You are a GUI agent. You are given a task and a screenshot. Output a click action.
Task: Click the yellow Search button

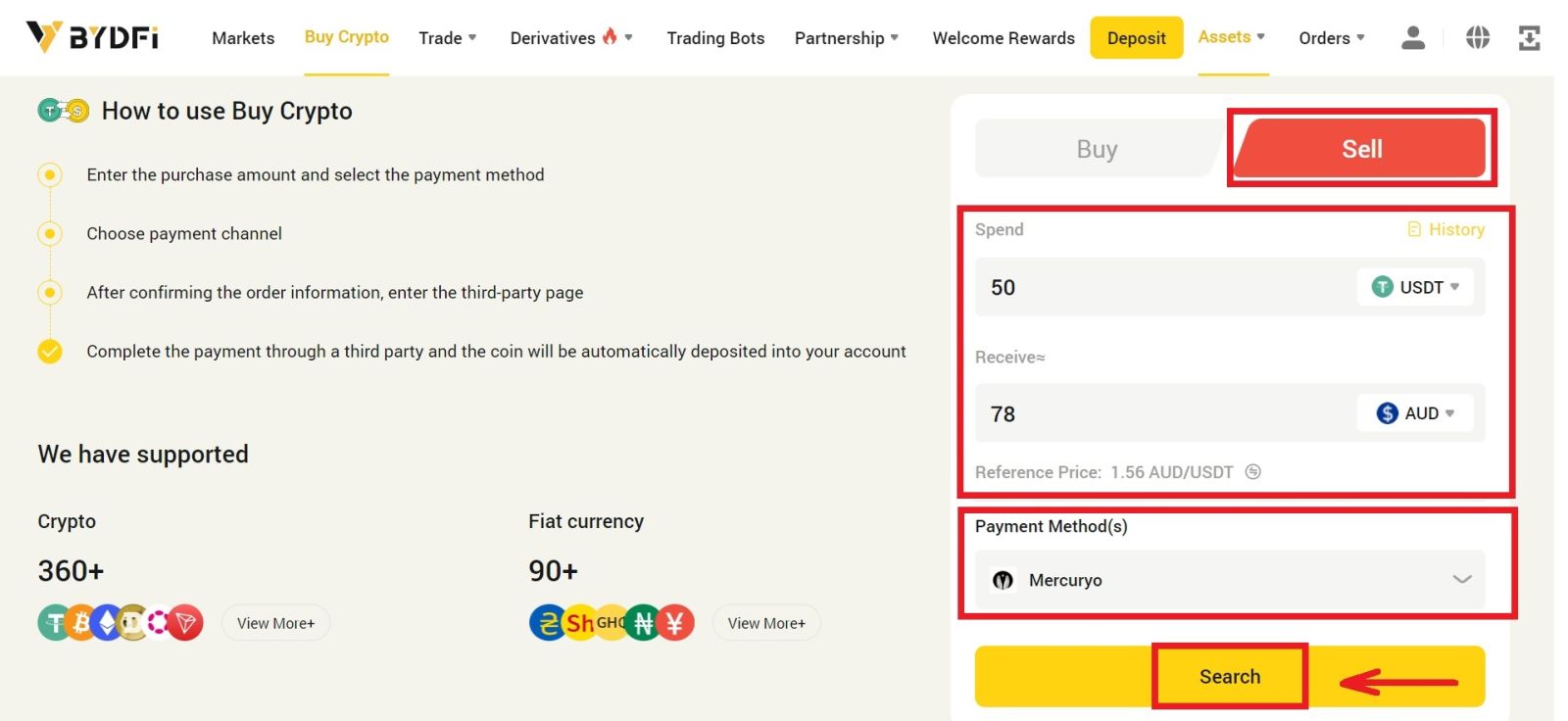click(1230, 676)
